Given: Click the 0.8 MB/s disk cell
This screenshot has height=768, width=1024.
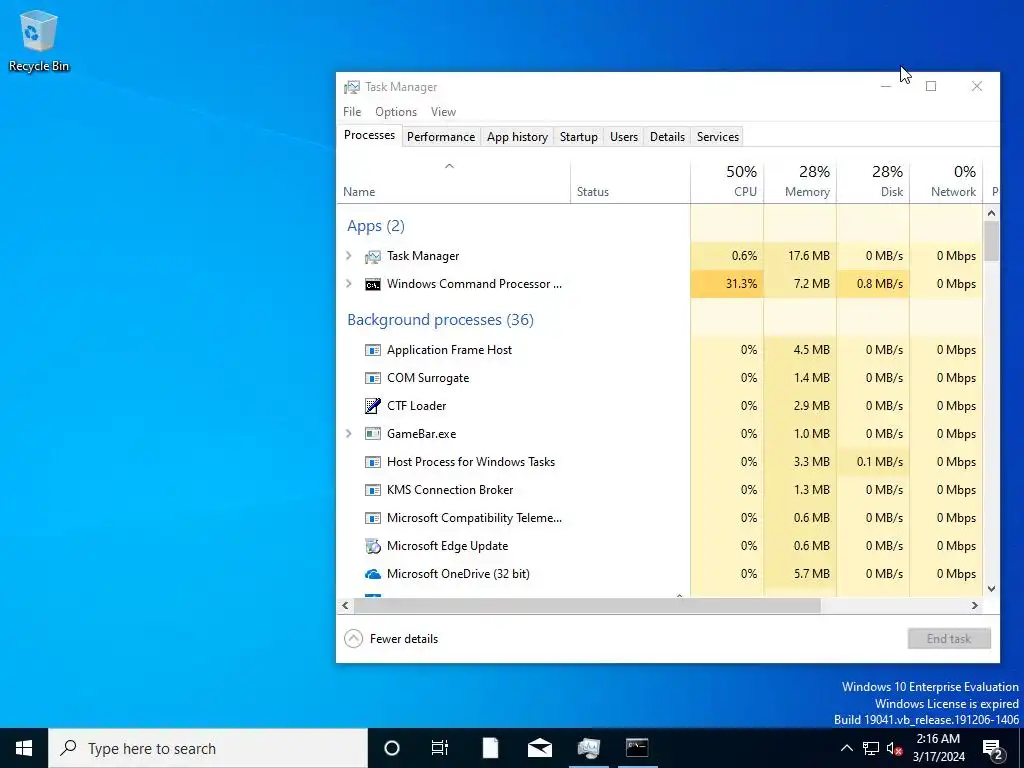Looking at the screenshot, I should pyautogui.click(x=873, y=284).
